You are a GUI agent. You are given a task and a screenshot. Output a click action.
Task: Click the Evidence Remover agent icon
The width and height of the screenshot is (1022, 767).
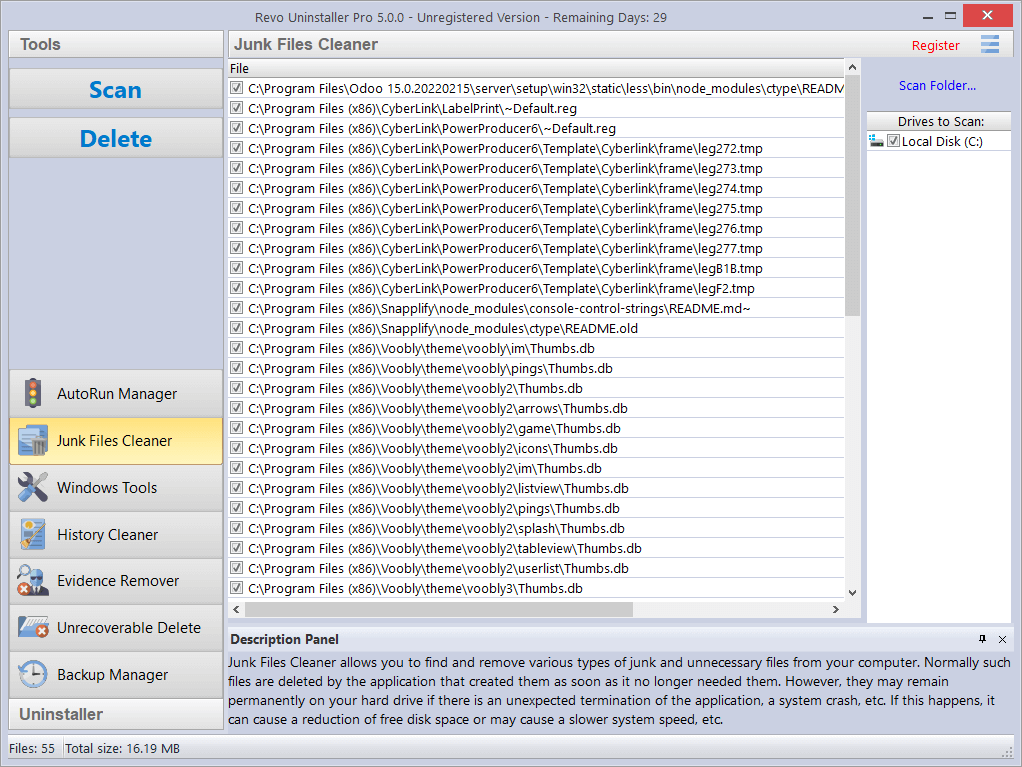(33, 581)
